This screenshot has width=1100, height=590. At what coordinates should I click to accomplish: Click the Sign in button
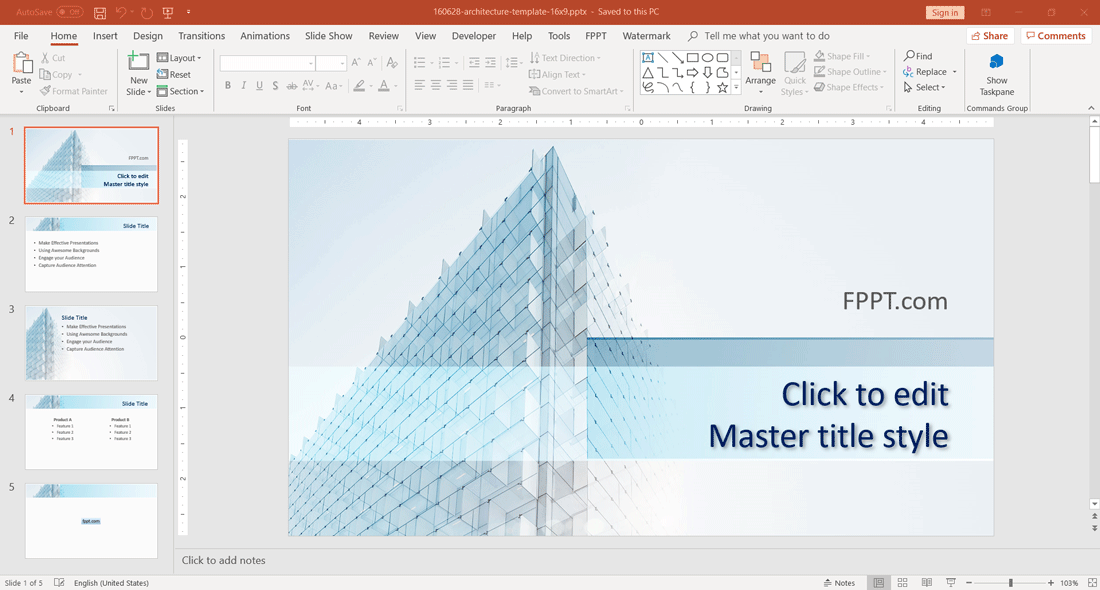pyautogui.click(x=944, y=13)
